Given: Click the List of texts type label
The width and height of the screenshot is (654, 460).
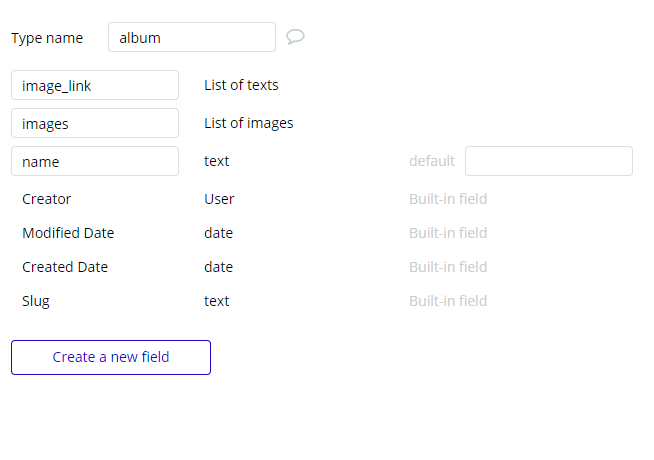Looking at the screenshot, I should (241, 86).
